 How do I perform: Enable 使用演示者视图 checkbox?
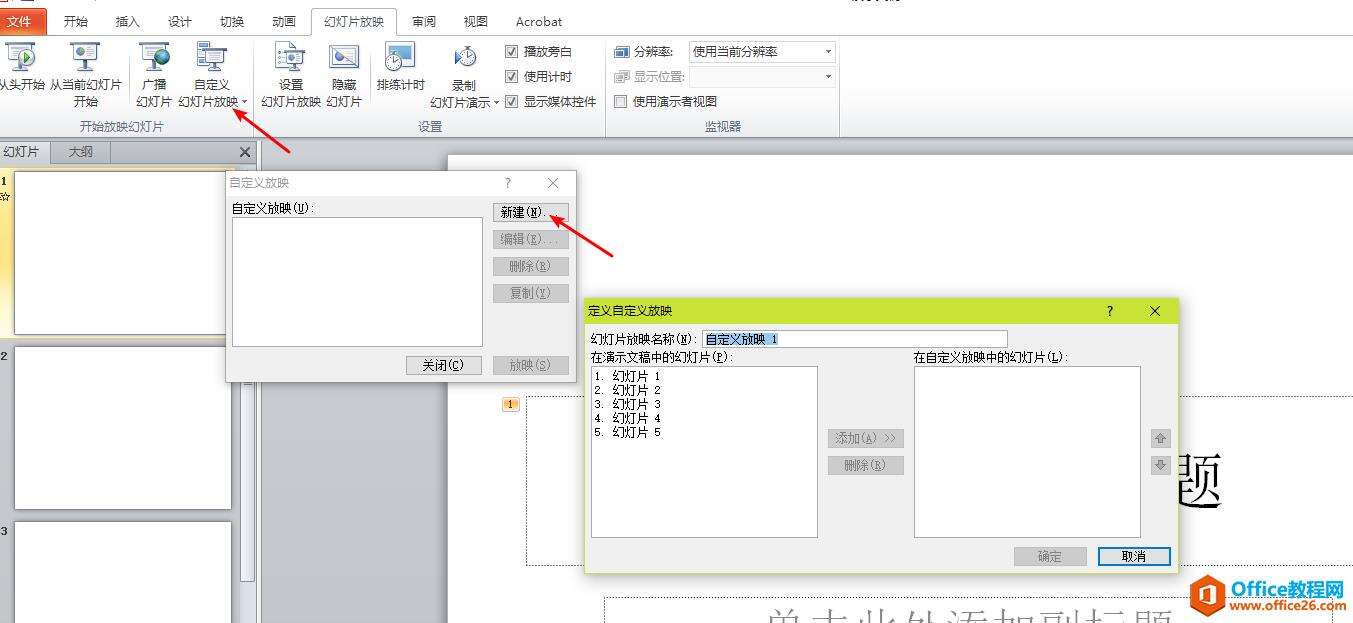pos(620,101)
